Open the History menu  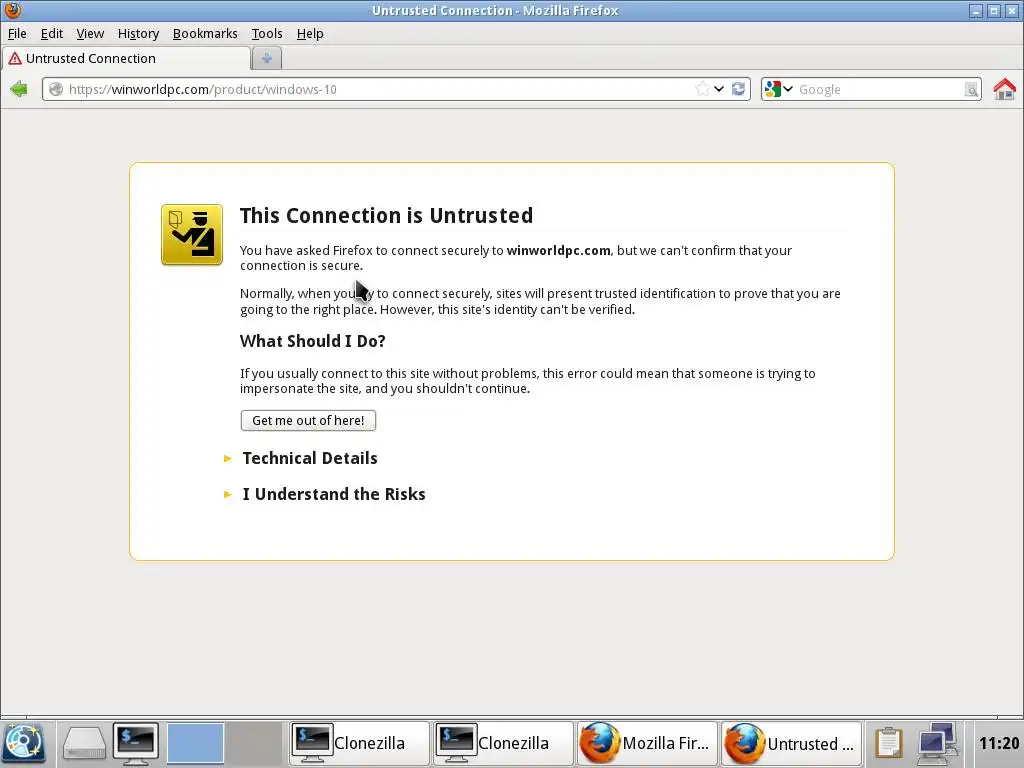point(138,33)
